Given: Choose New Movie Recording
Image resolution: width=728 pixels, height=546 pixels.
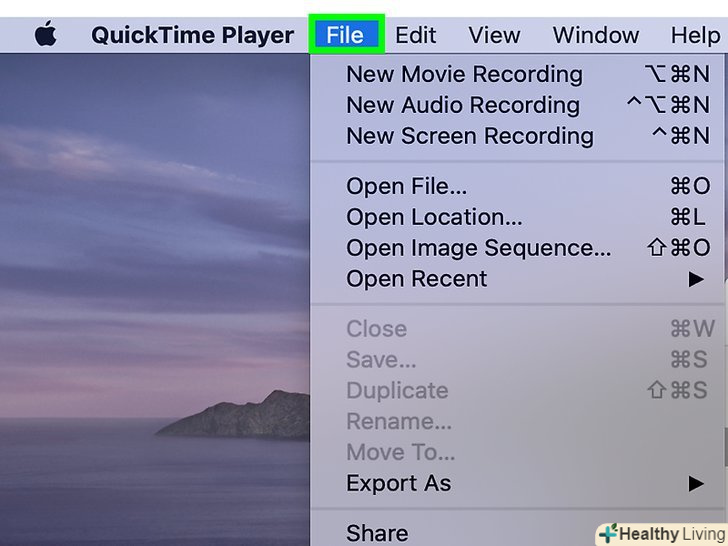Looking at the screenshot, I should click(464, 74).
